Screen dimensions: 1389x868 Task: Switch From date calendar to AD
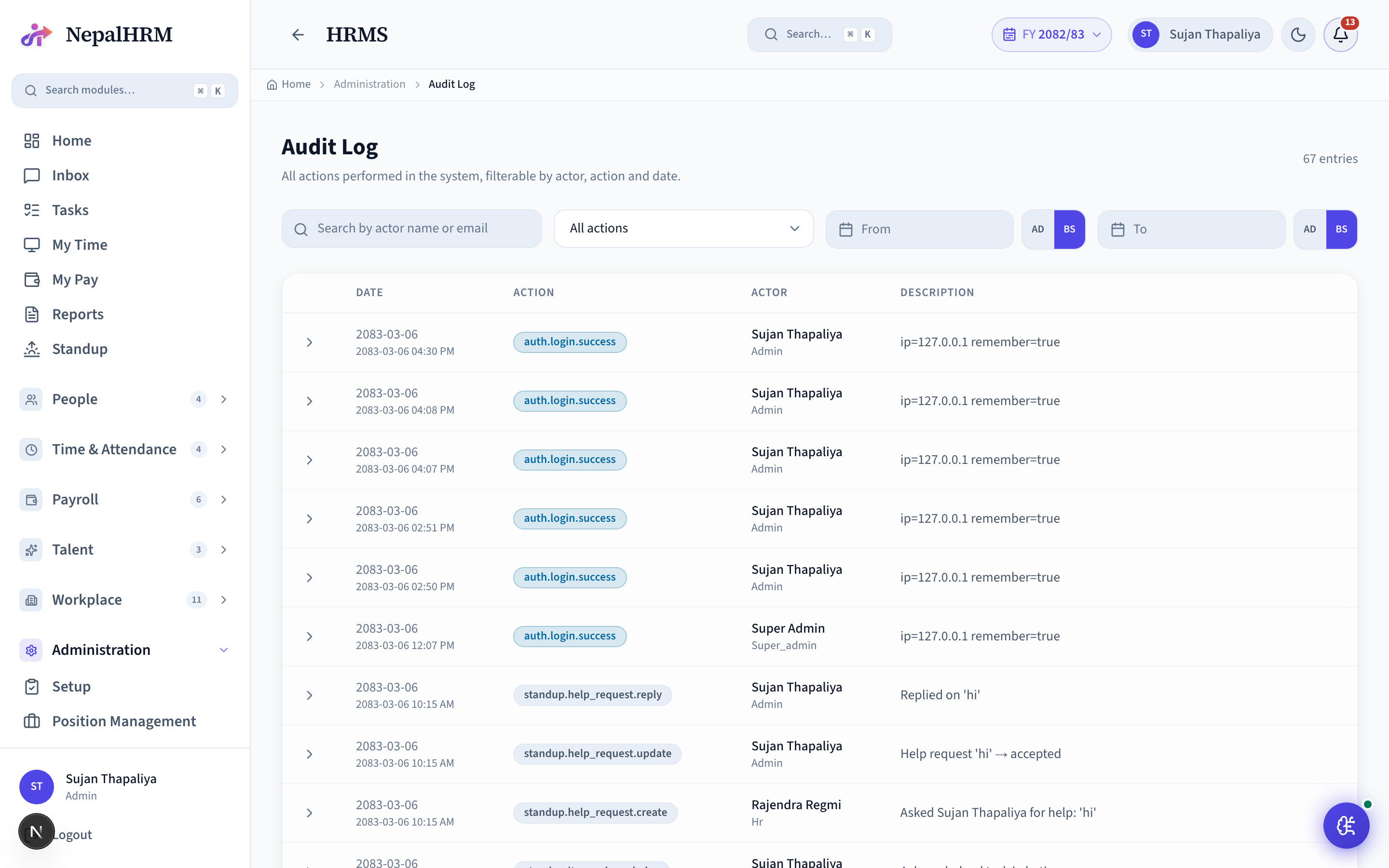1038,229
